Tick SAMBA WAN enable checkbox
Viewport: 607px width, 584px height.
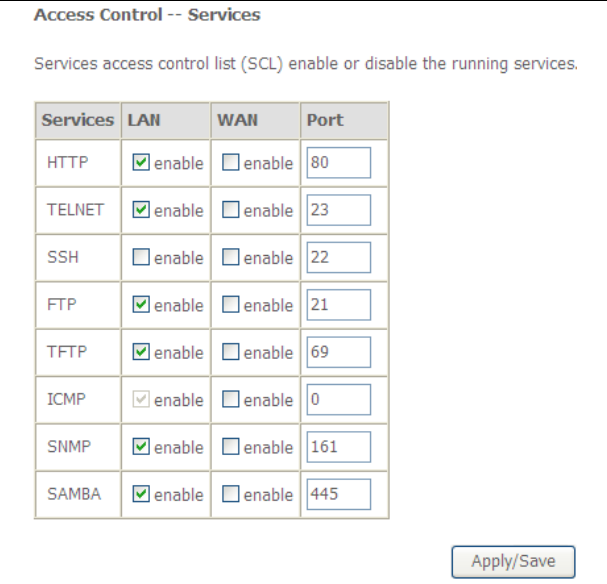[231, 495]
